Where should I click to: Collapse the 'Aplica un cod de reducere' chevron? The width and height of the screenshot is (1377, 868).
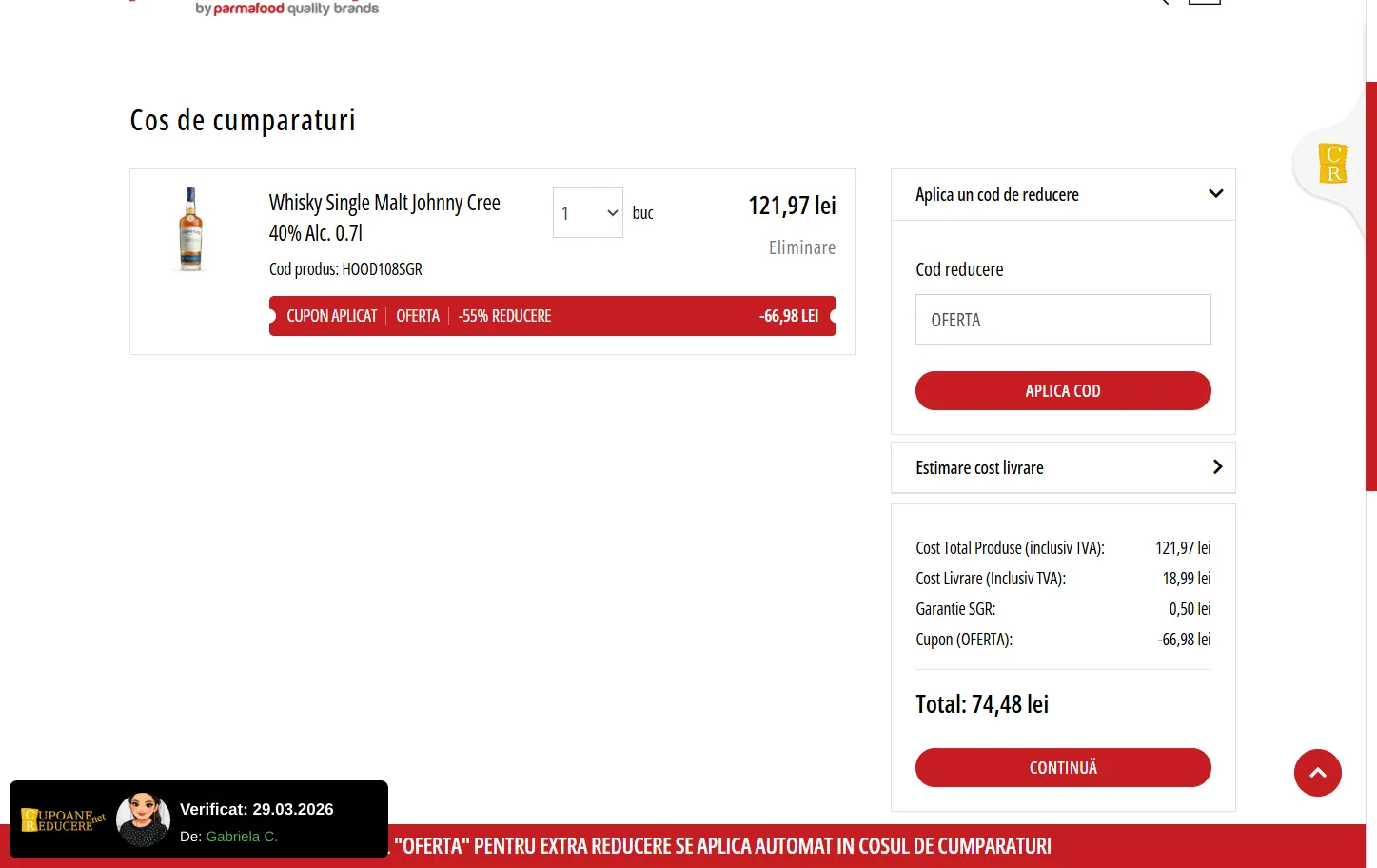(1215, 194)
